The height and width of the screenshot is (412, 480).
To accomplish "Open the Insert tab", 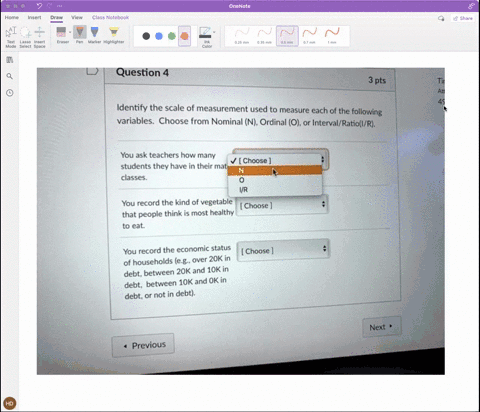I will (x=34, y=17).
